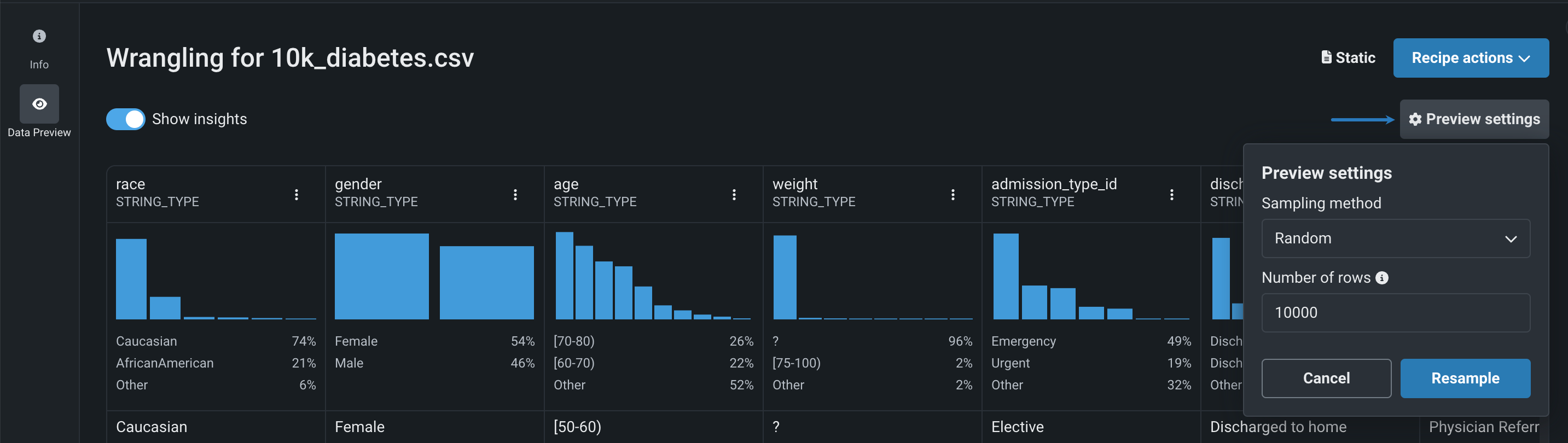The image size is (1568, 443).
Task: Open race column options menu
Action: pyautogui.click(x=297, y=195)
